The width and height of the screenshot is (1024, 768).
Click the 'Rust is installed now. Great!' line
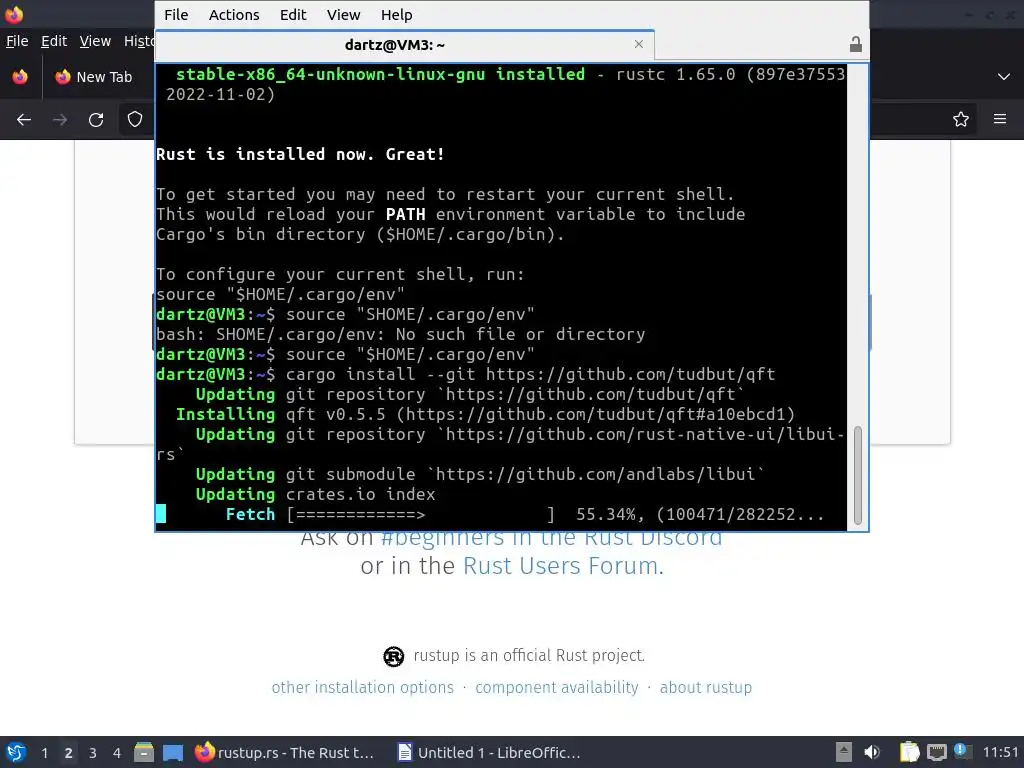300,154
